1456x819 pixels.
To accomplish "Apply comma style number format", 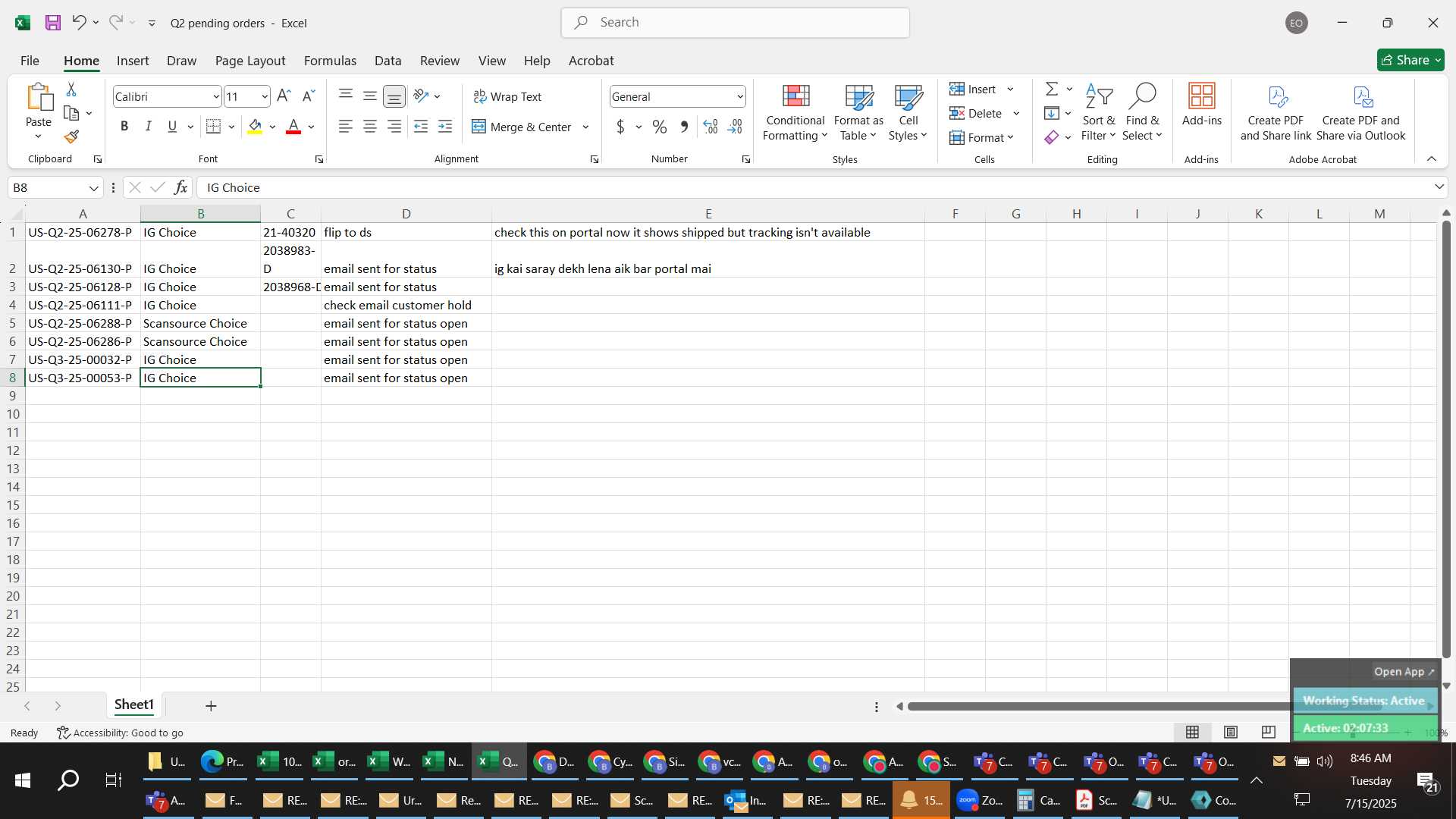I will click(x=684, y=127).
